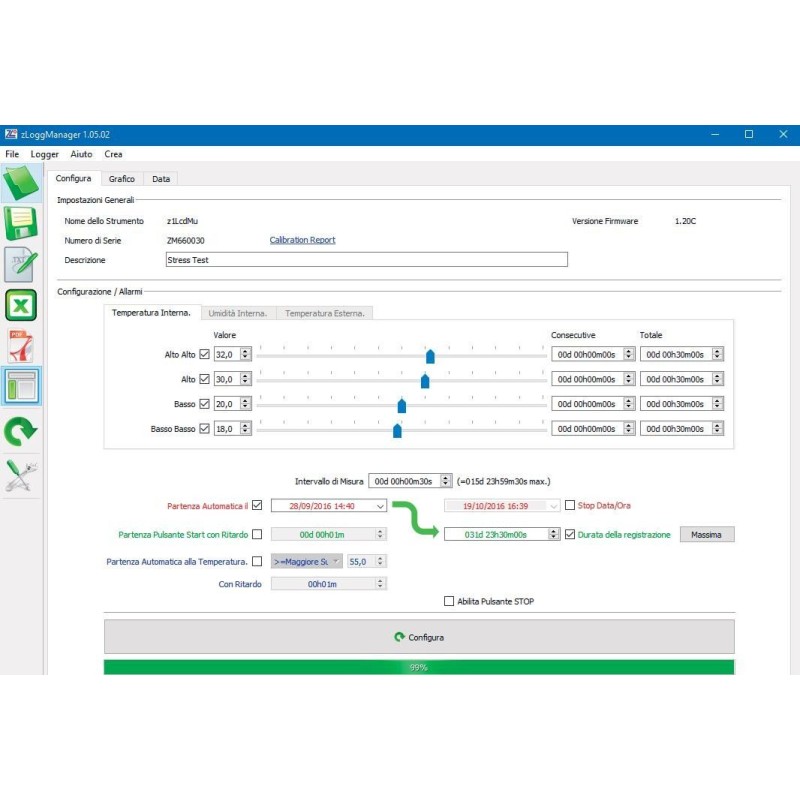Select the layout panel icon in sidebar
This screenshot has width=800, height=800.
(21, 386)
